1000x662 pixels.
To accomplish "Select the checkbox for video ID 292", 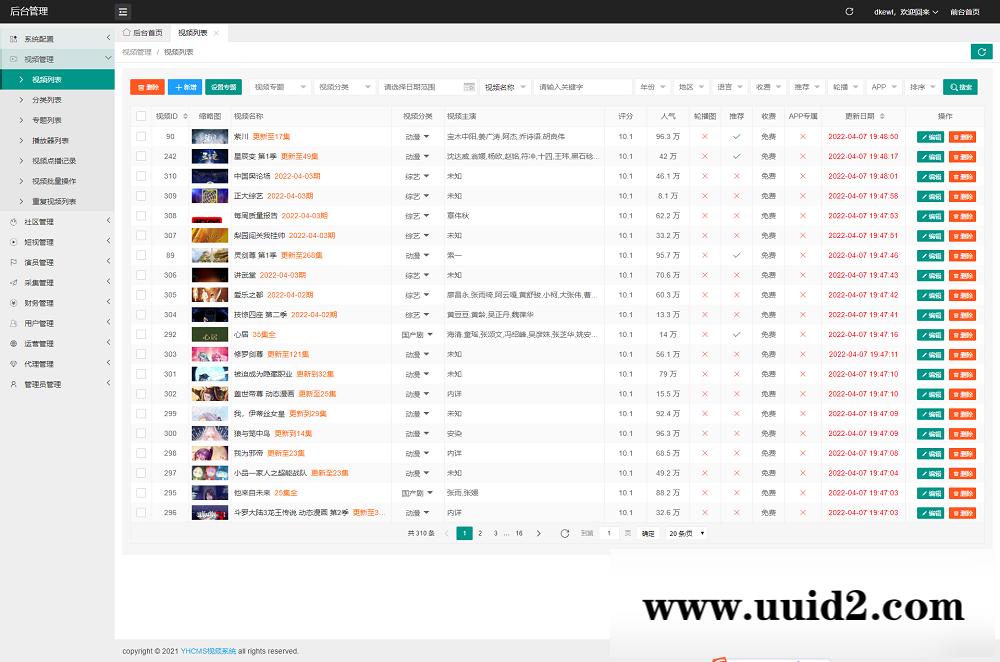I will [x=141, y=334].
